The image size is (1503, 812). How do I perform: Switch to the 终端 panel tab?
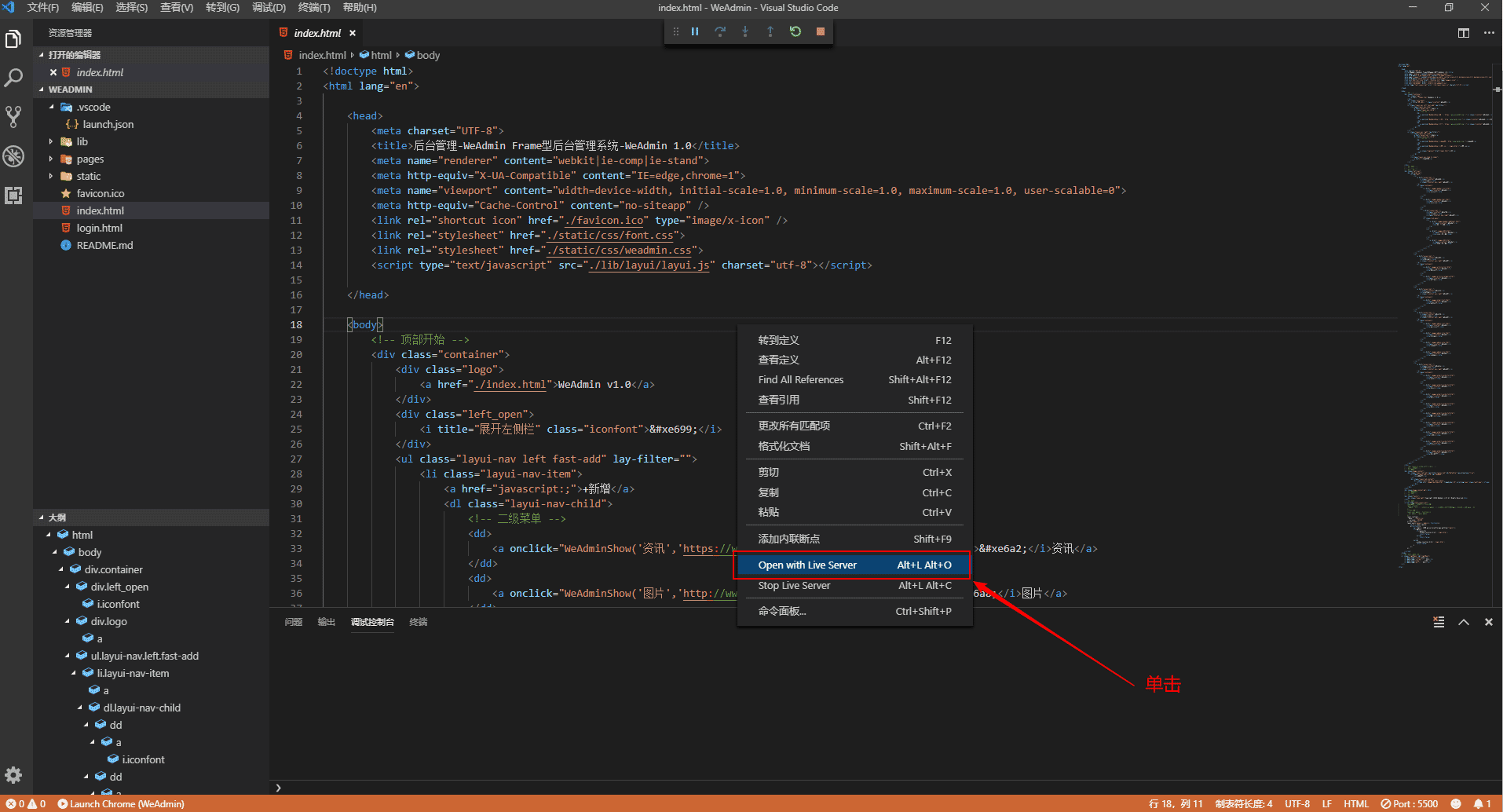[419, 622]
